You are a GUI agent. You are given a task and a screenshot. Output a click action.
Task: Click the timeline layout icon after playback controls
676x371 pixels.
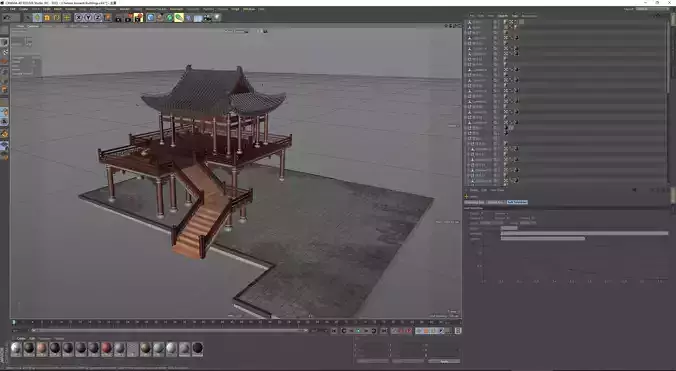(458, 330)
